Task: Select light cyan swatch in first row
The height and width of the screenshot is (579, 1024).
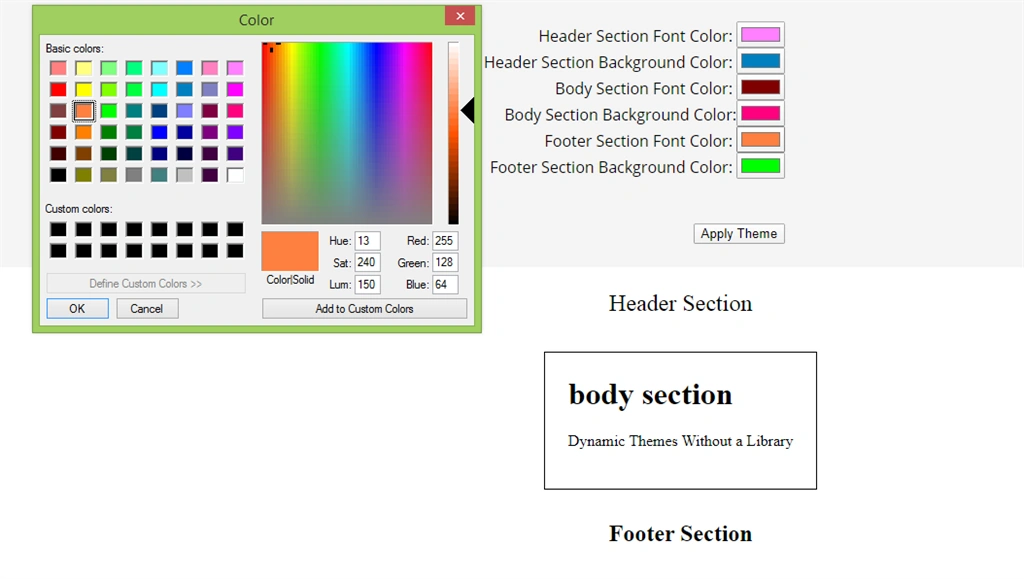Action: (x=159, y=68)
